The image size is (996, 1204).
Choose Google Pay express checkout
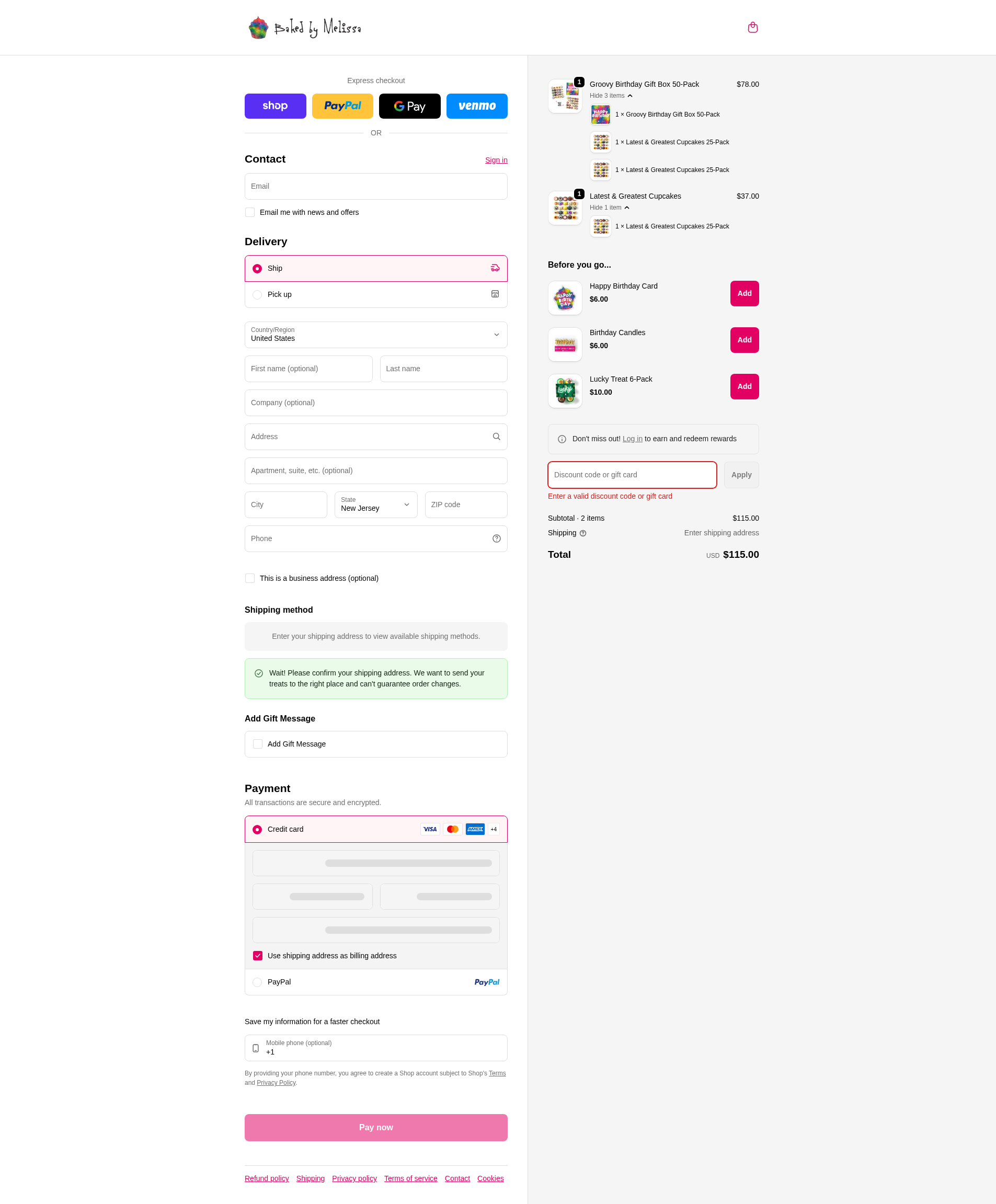pyautogui.click(x=409, y=106)
